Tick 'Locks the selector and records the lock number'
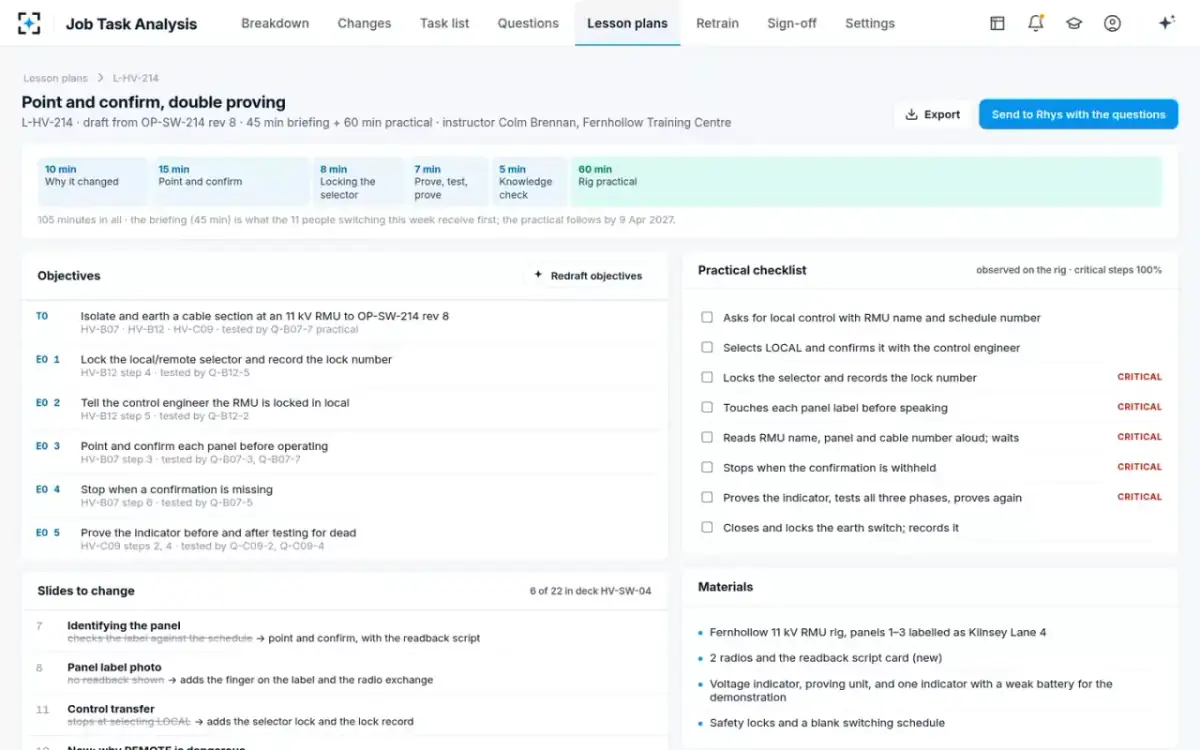1200x750 pixels. [707, 378]
